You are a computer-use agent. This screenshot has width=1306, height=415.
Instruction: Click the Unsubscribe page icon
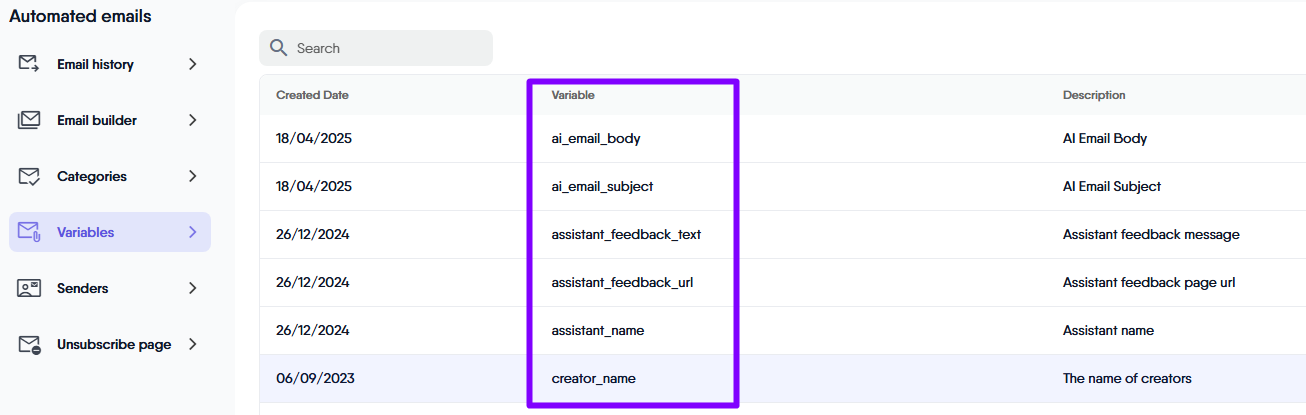tap(29, 344)
